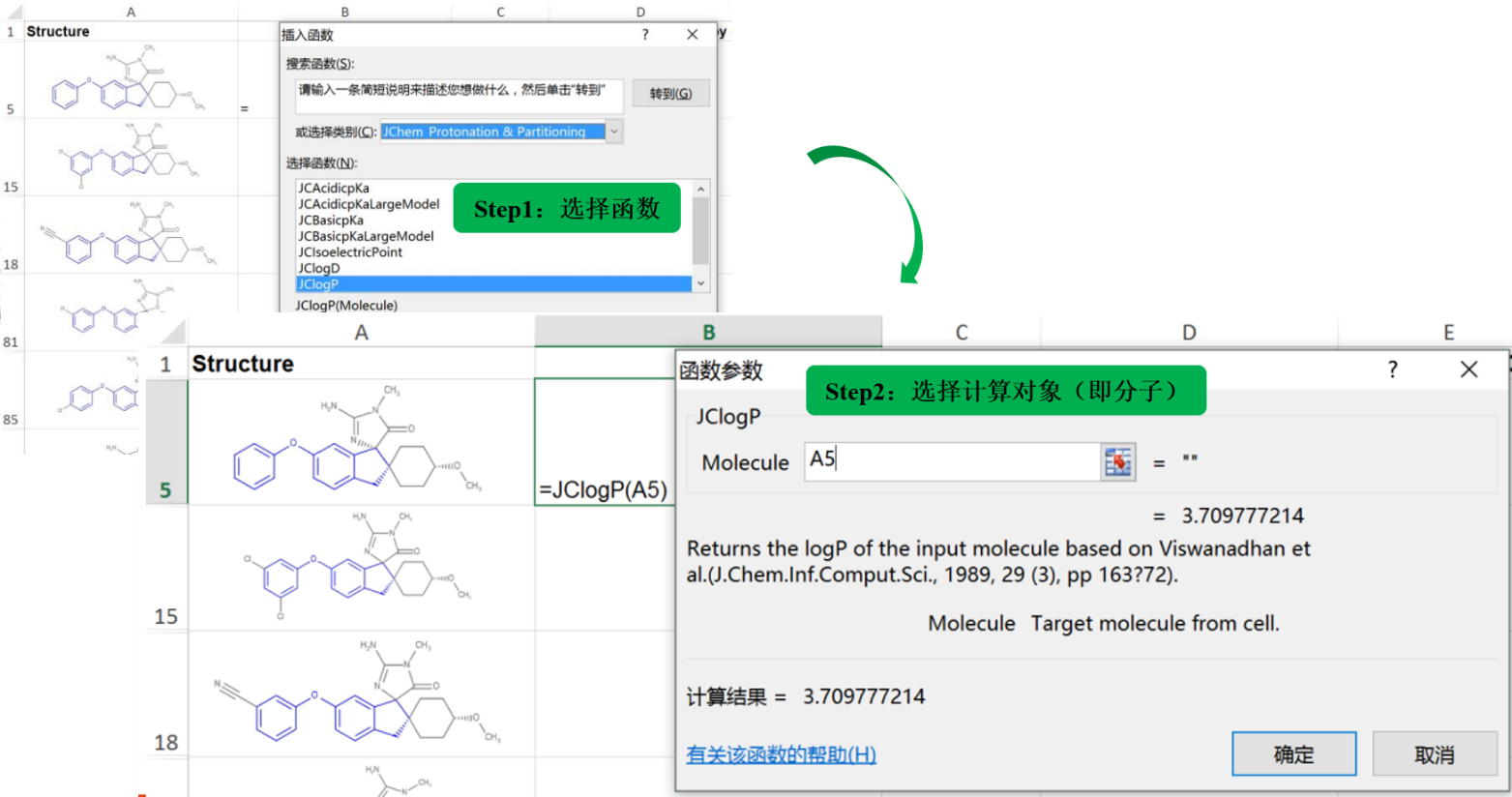Cancel with the 取消 button

[x=1434, y=753]
